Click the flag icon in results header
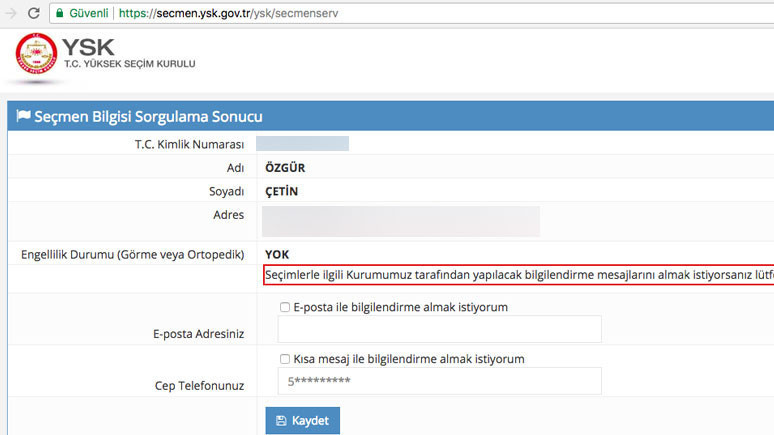Viewport: 774px width, 435px height. (23, 116)
